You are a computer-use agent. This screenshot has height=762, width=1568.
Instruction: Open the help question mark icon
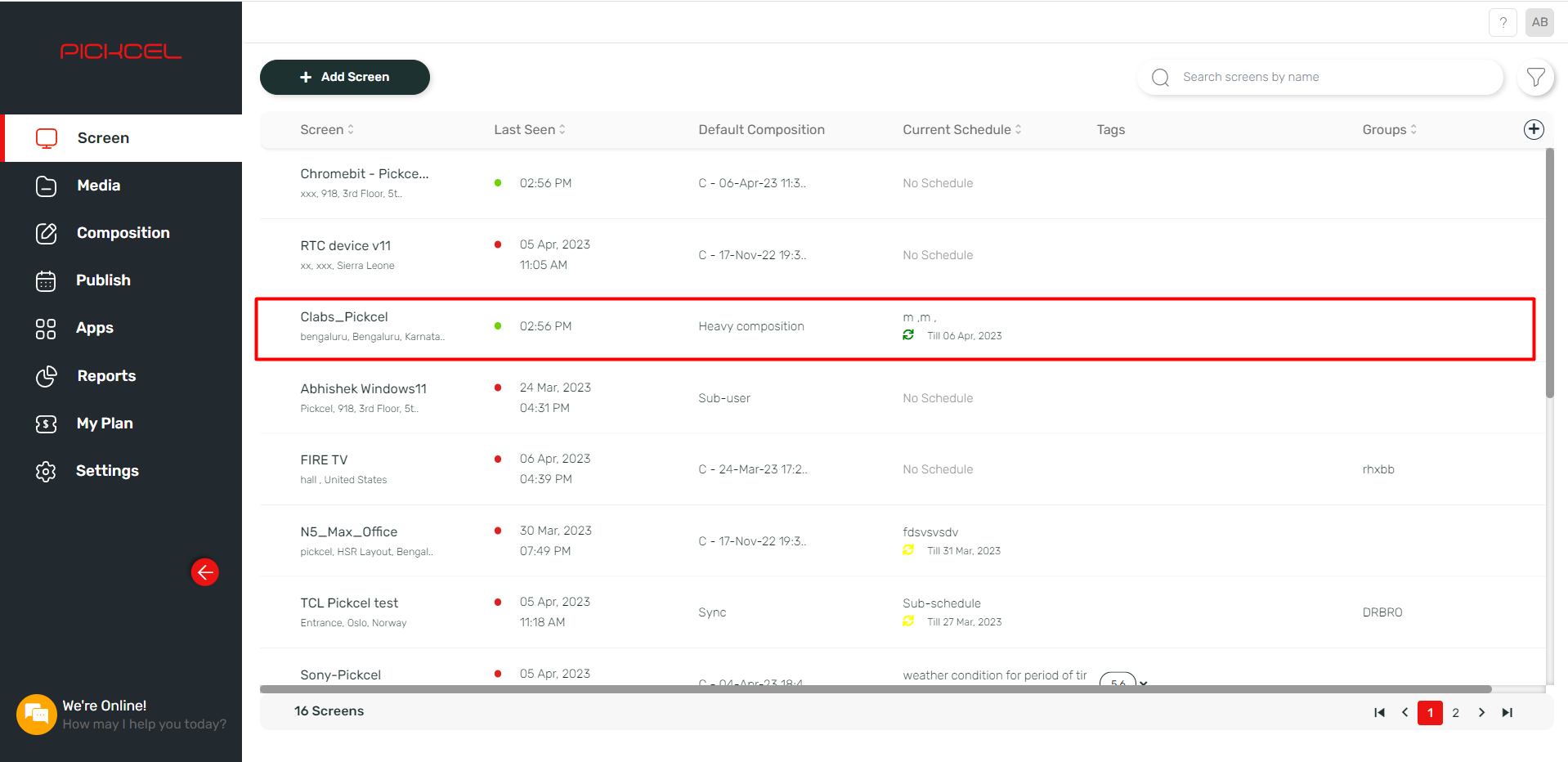tap(1503, 23)
